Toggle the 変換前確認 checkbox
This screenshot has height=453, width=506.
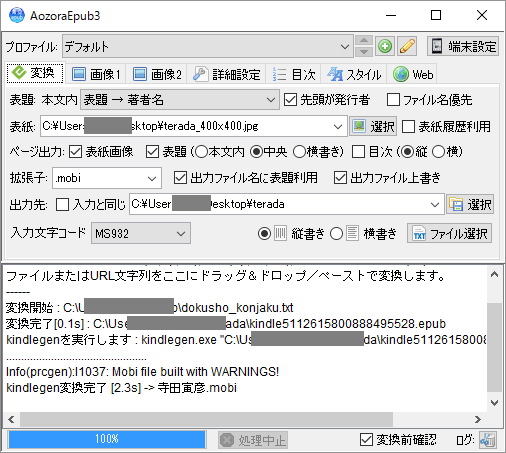tap(366, 440)
